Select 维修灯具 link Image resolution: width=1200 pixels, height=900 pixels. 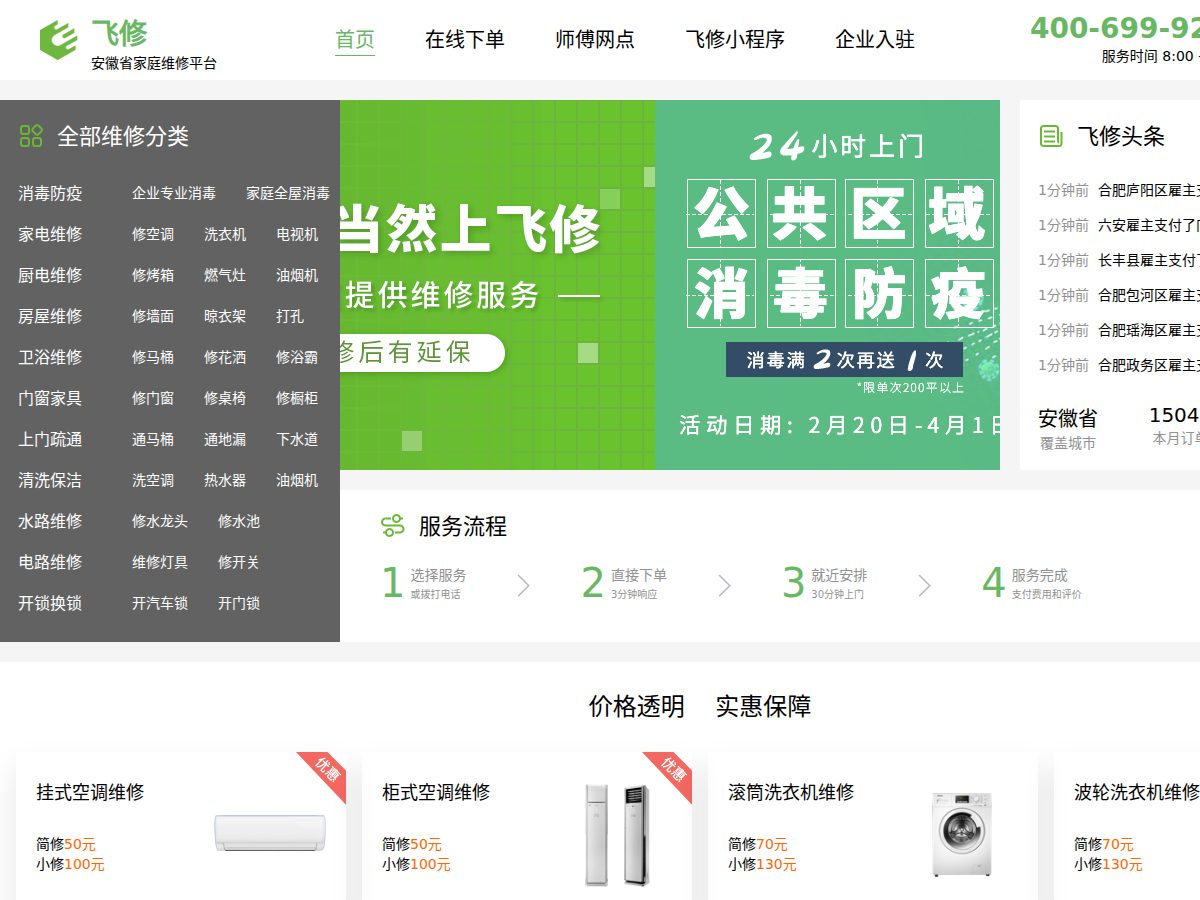point(160,562)
